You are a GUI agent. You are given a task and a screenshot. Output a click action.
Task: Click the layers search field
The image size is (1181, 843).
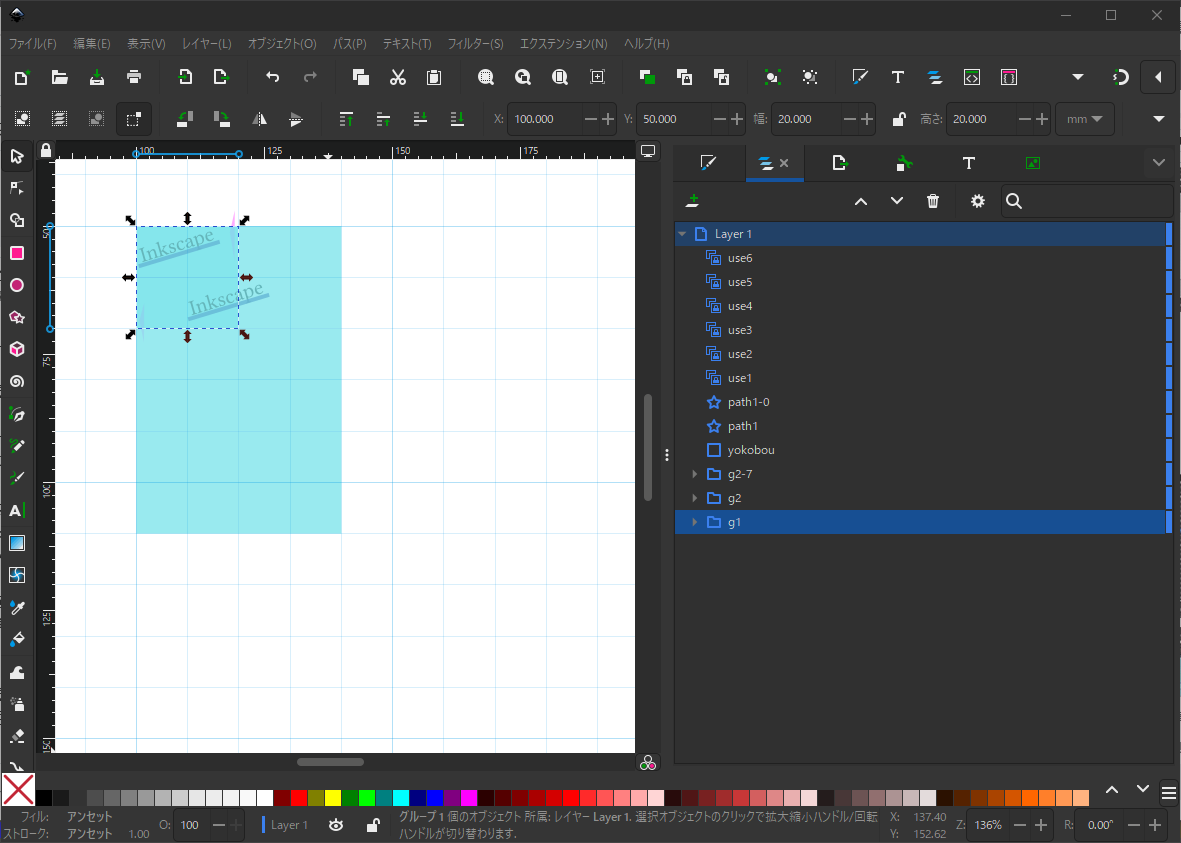coord(1086,201)
